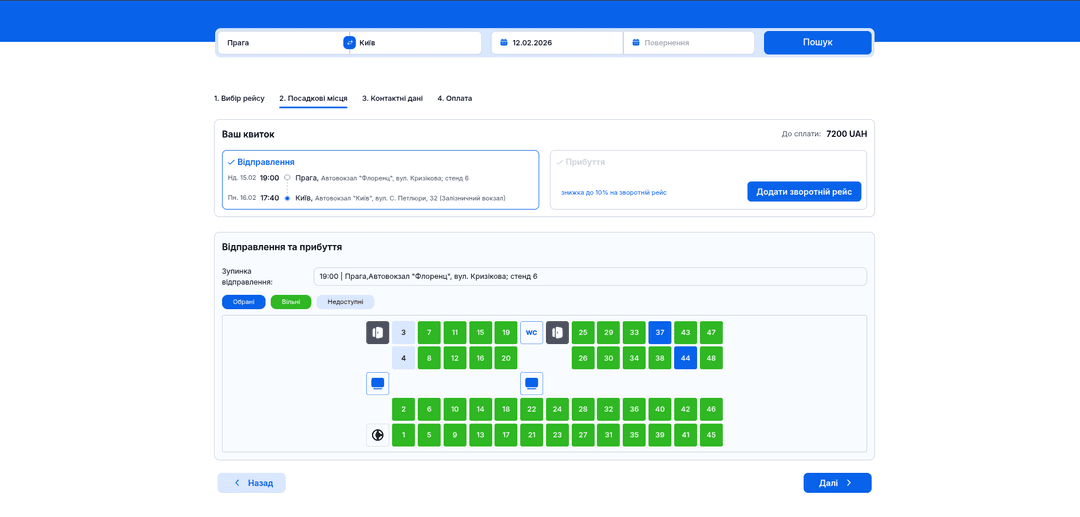Screen dimensions: 1080x517
Task: Click the left TV monitor icon
Action: click(377, 383)
